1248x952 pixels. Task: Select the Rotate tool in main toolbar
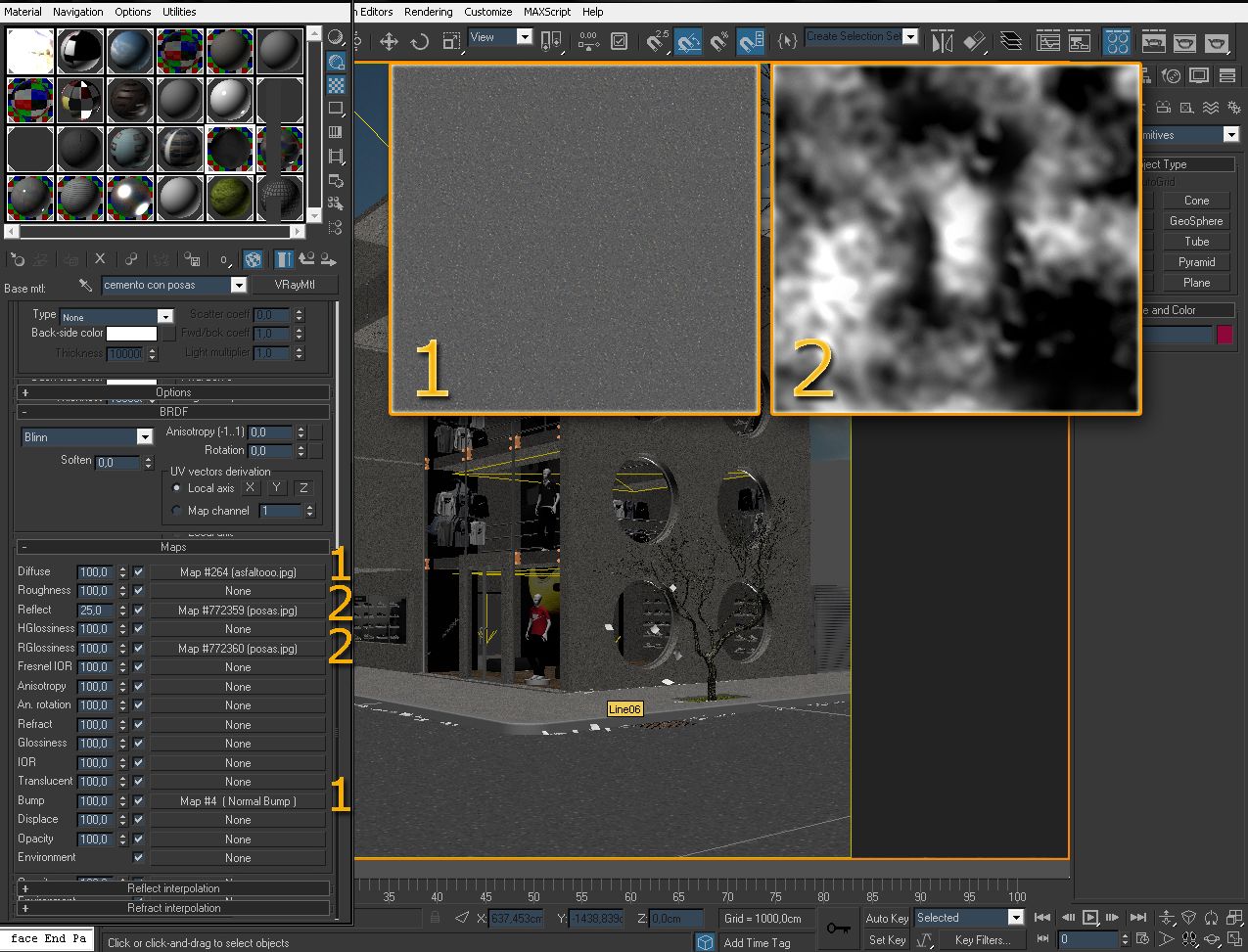pyautogui.click(x=420, y=41)
